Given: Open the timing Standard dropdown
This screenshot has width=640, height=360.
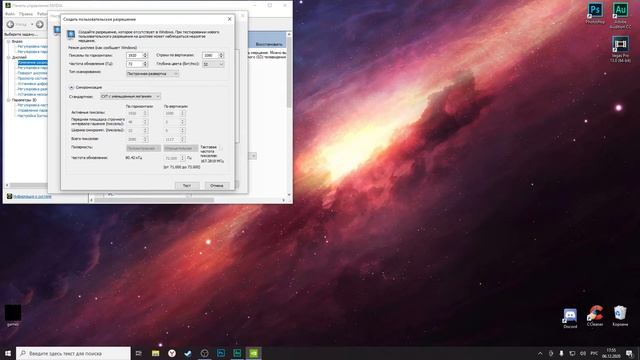Looking at the screenshot, I should 130,96.
